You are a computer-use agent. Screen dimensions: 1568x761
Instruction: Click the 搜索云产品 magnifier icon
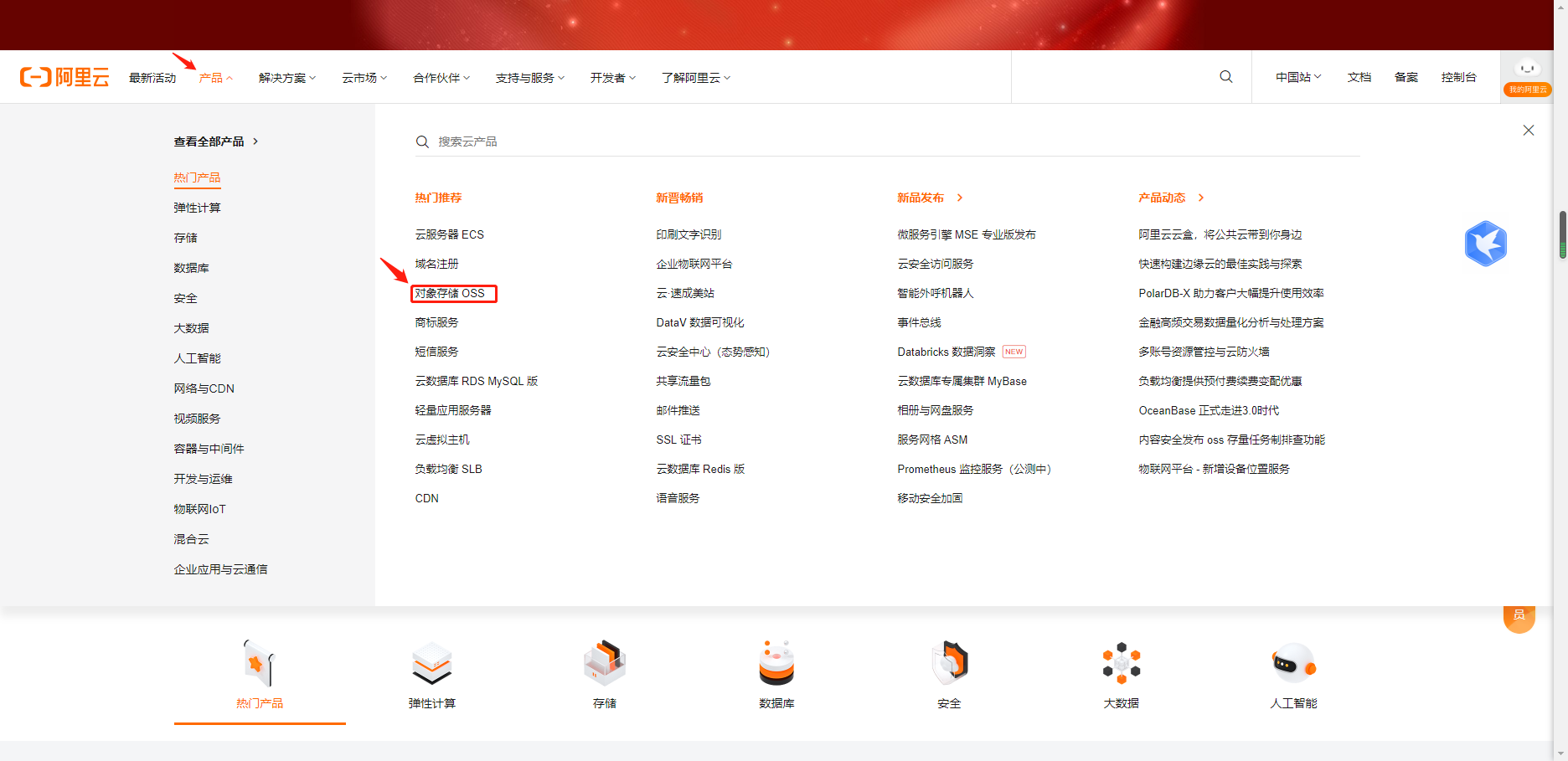(422, 141)
